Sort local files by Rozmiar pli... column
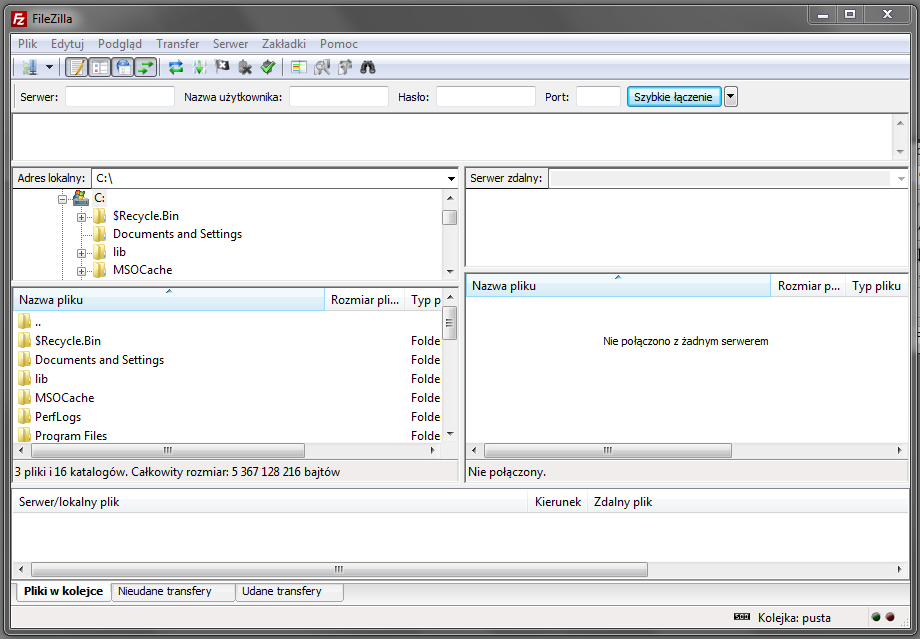920x639 pixels. point(365,300)
